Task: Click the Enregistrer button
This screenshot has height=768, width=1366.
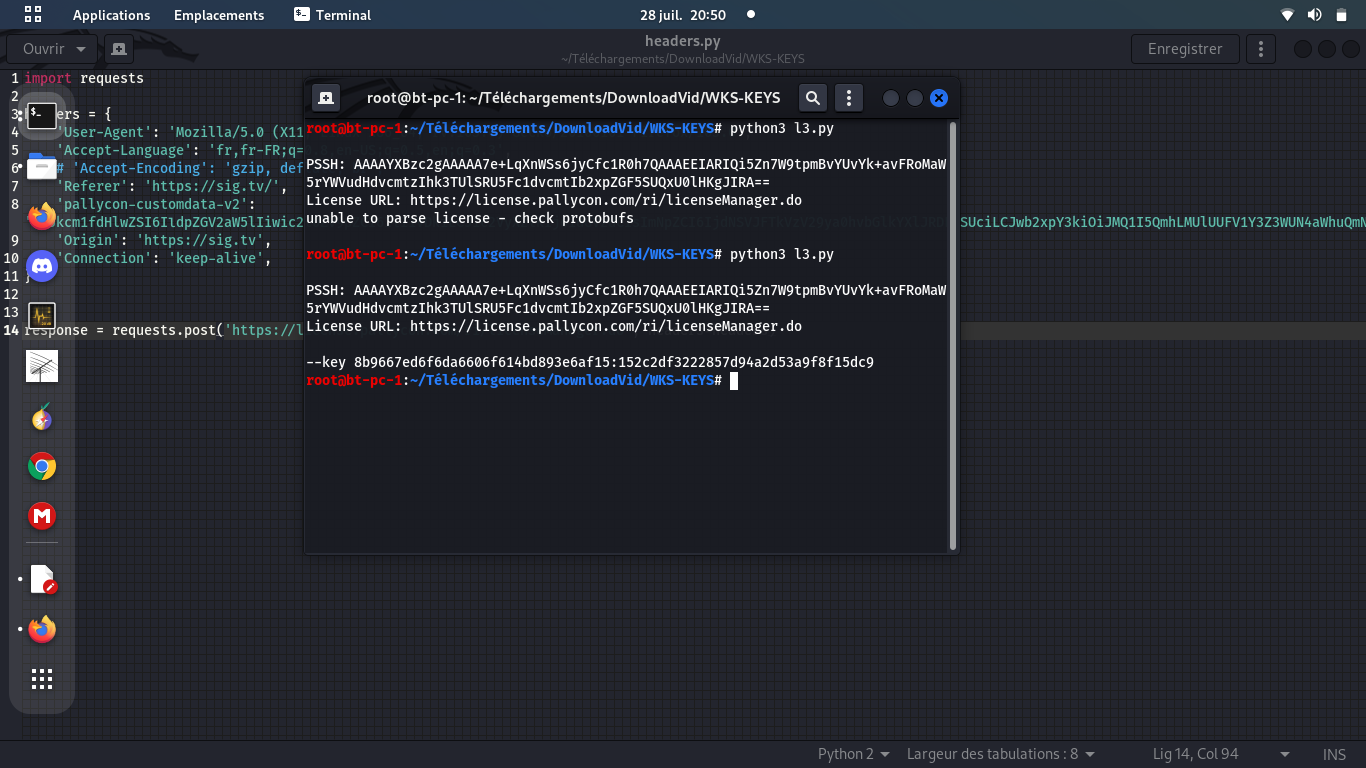Action: tap(1185, 48)
